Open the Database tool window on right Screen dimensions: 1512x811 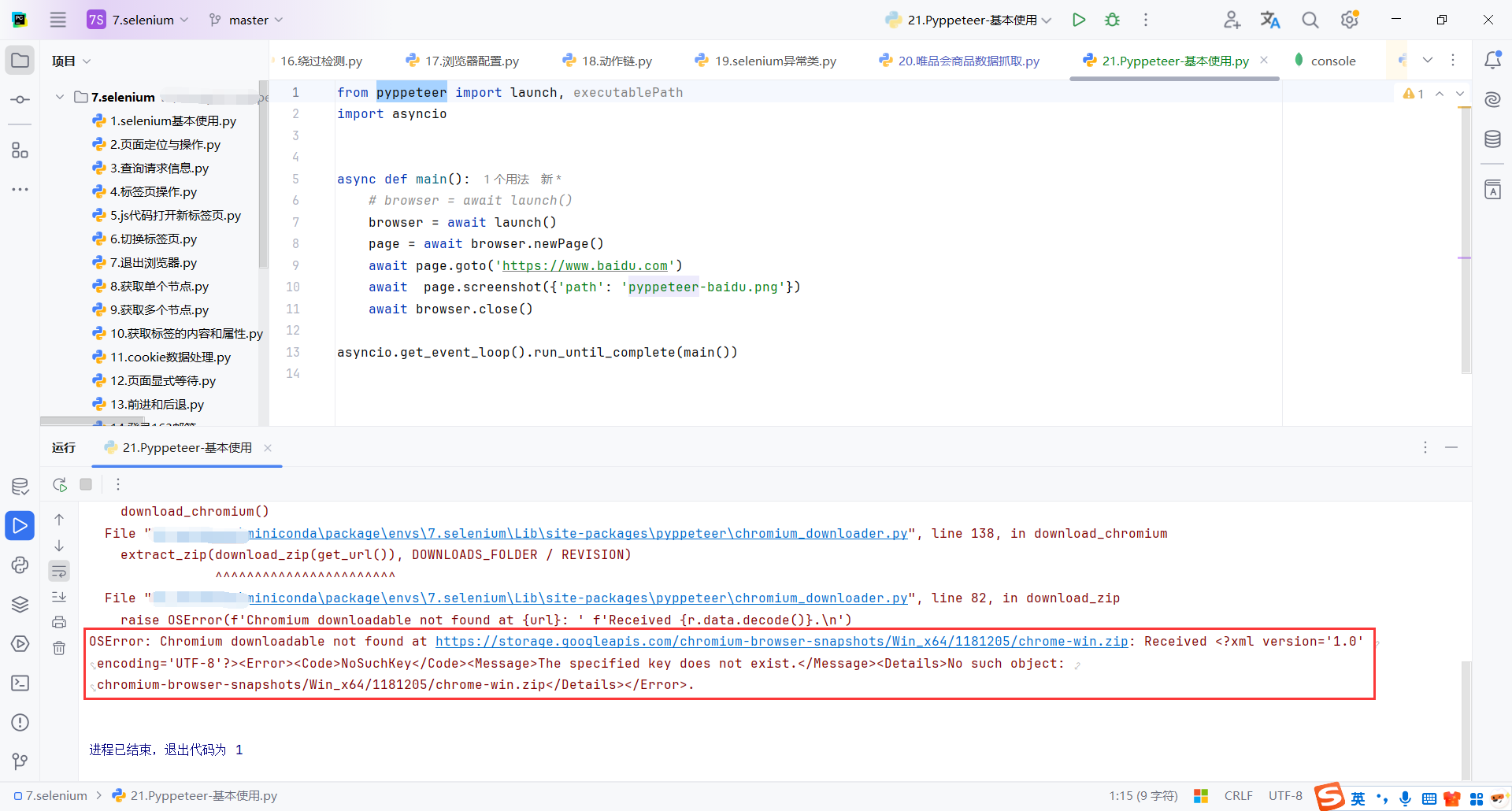click(1492, 139)
